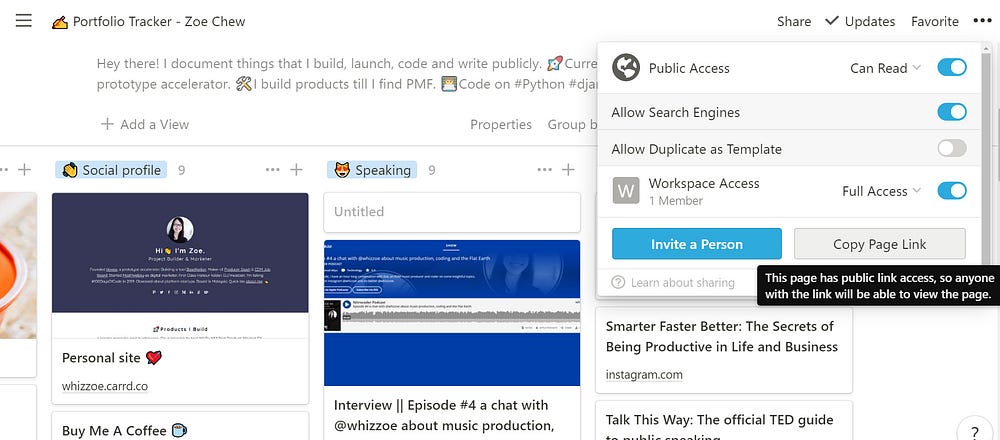Click the Portfolio Tracker page emoji icon
This screenshot has height=440, width=1000.
pos(60,22)
